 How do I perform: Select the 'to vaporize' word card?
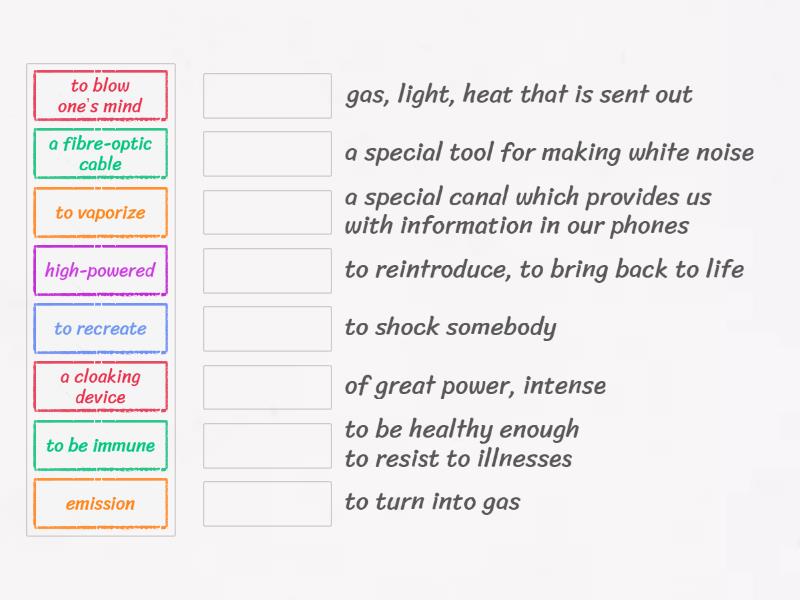pos(100,212)
